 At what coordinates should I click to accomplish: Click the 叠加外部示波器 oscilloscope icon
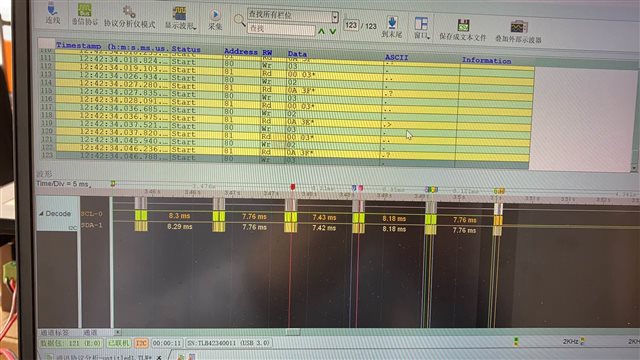(x=519, y=27)
